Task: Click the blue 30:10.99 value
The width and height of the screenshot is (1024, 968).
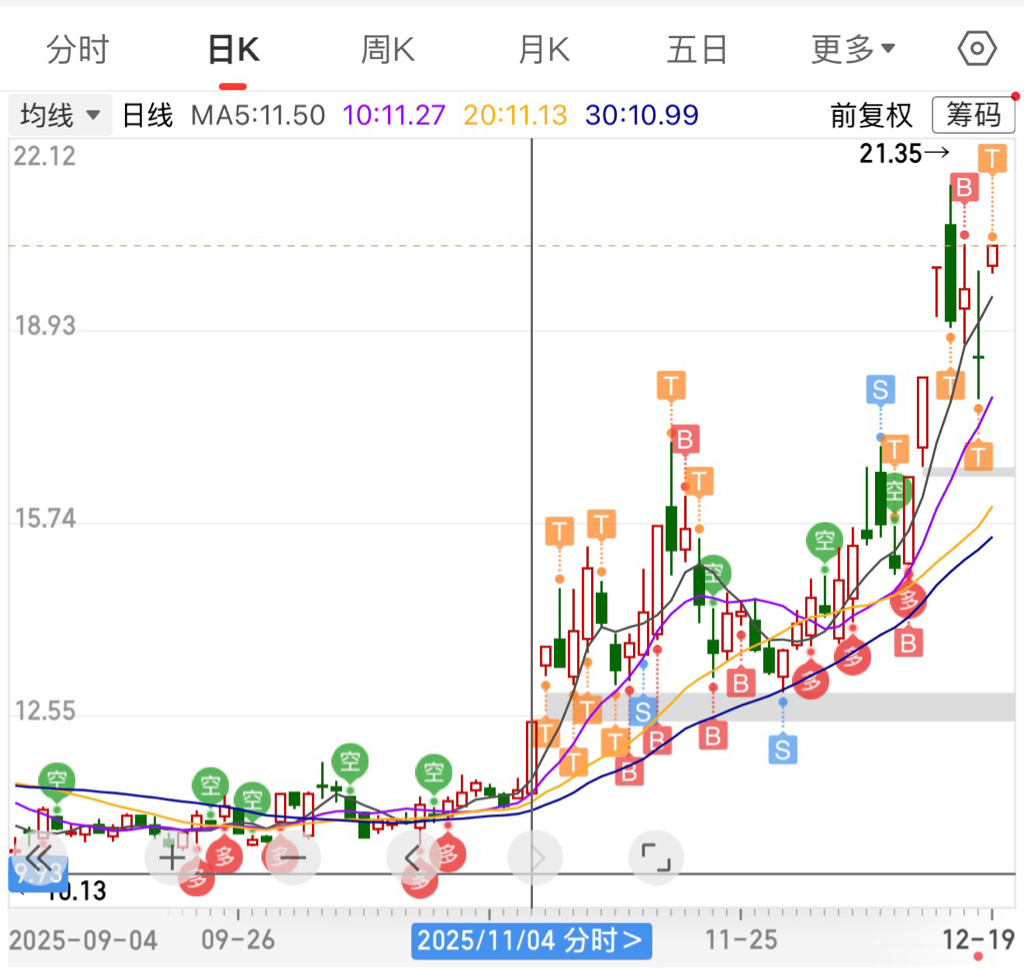Action: click(x=642, y=116)
